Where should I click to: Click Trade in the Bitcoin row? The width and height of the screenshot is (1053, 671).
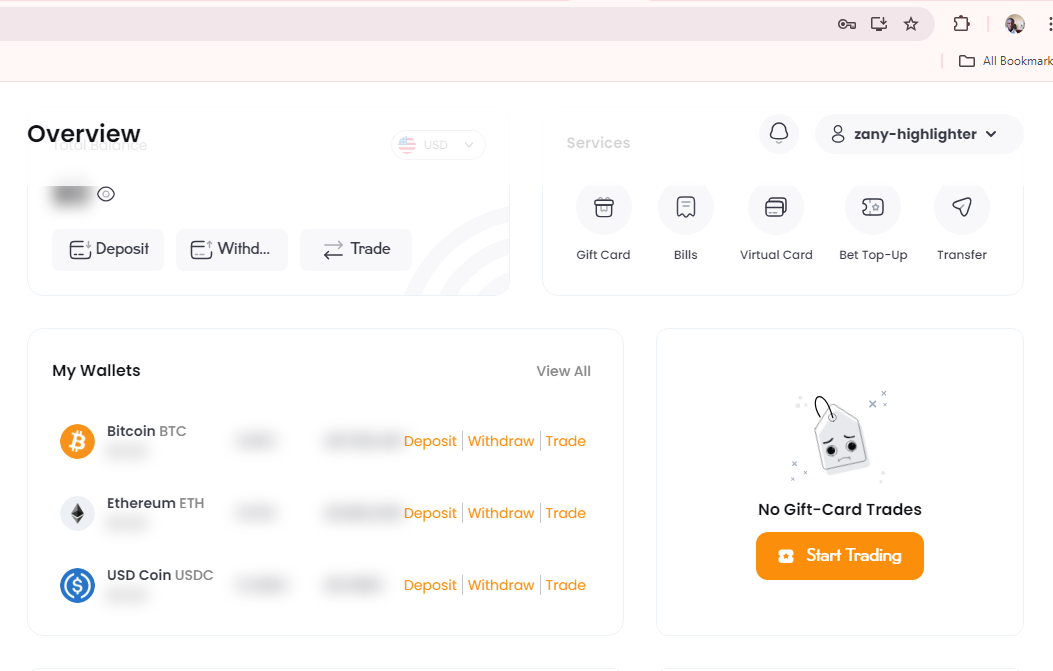[565, 441]
